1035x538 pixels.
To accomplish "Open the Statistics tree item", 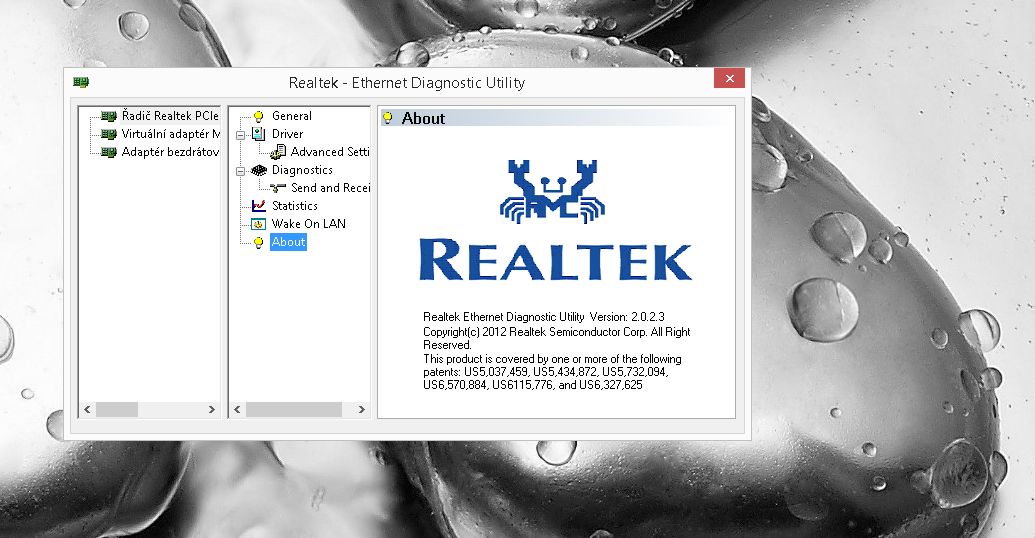I will click(x=294, y=206).
